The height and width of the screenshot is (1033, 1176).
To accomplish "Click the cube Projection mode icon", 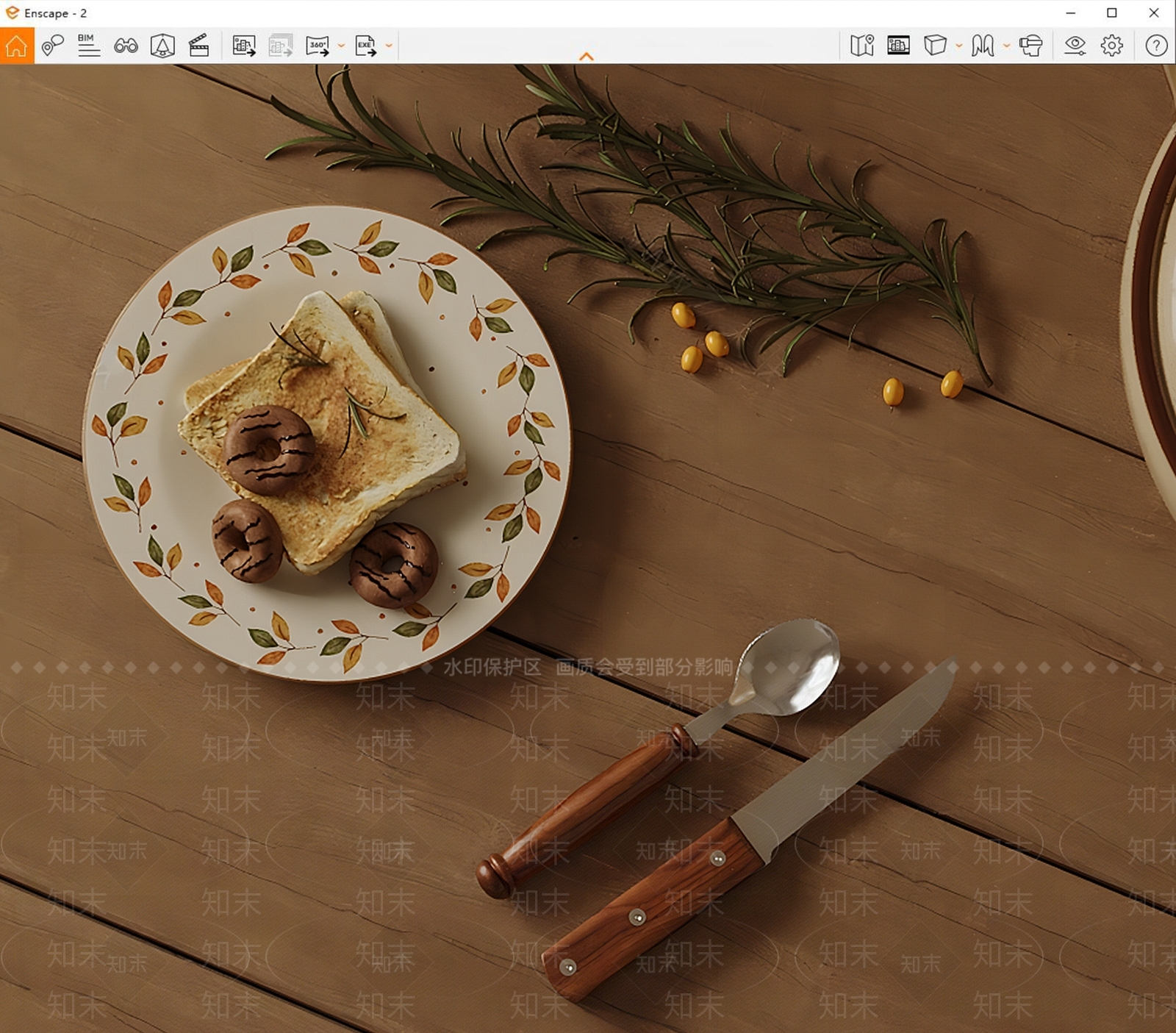I will tap(935, 46).
